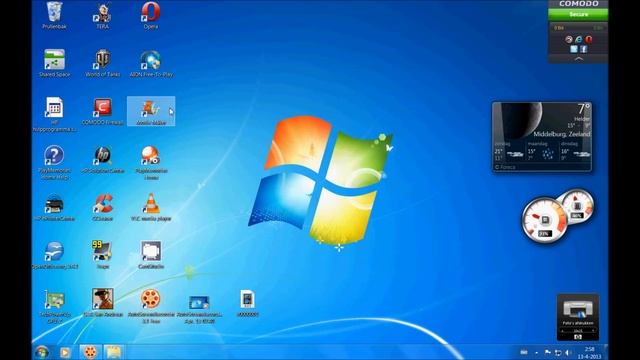The height and width of the screenshot is (360, 640).
Task: Launch OpenOffice.org desktop shortcut
Action: (x=54, y=255)
